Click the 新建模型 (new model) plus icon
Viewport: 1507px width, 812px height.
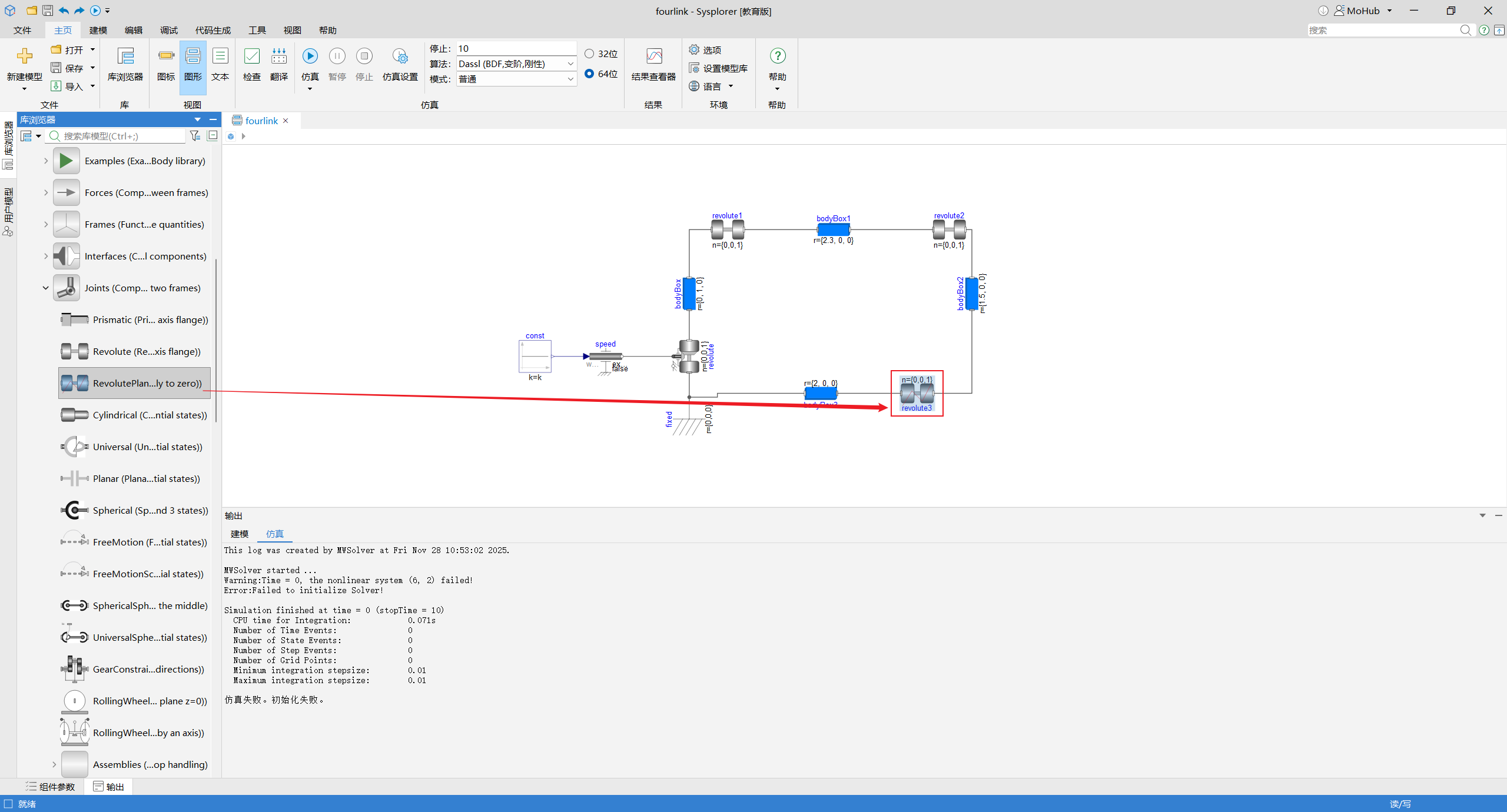pyautogui.click(x=24, y=56)
